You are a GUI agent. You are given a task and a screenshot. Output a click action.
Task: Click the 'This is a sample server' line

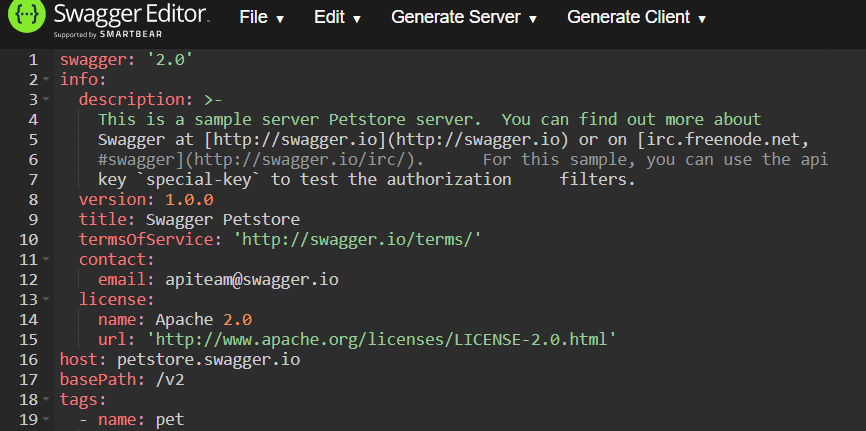click(x=430, y=119)
